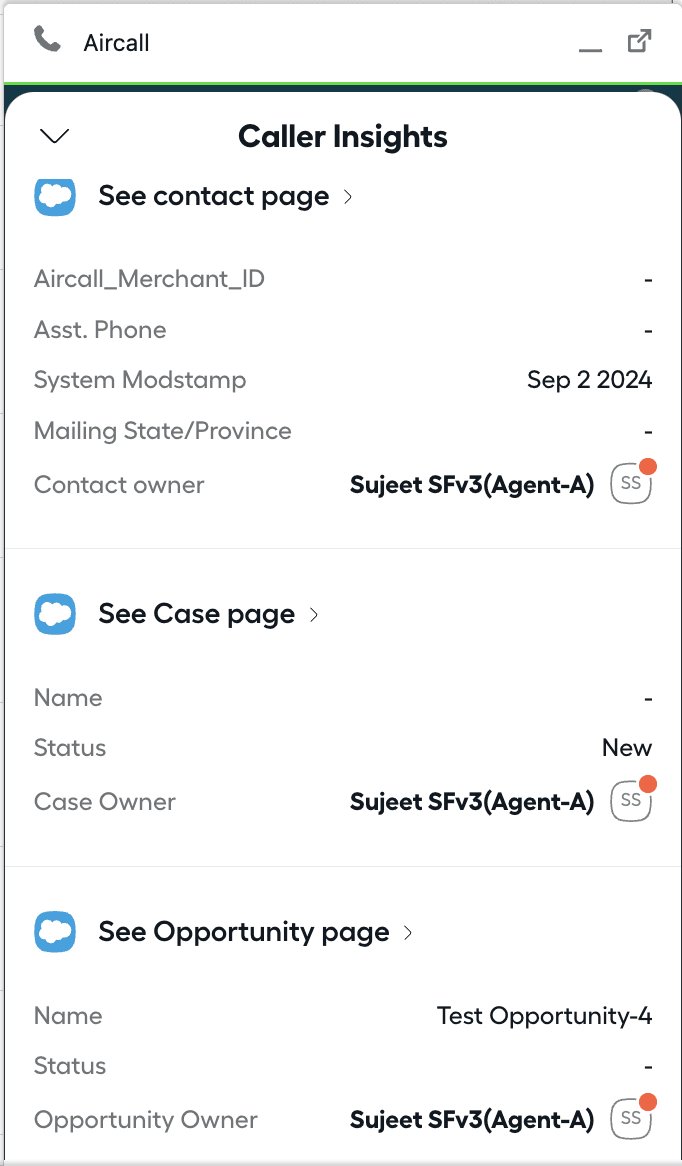Image resolution: width=682 pixels, height=1166 pixels.
Task: Open See Case page link
Action: pyautogui.click(x=196, y=614)
